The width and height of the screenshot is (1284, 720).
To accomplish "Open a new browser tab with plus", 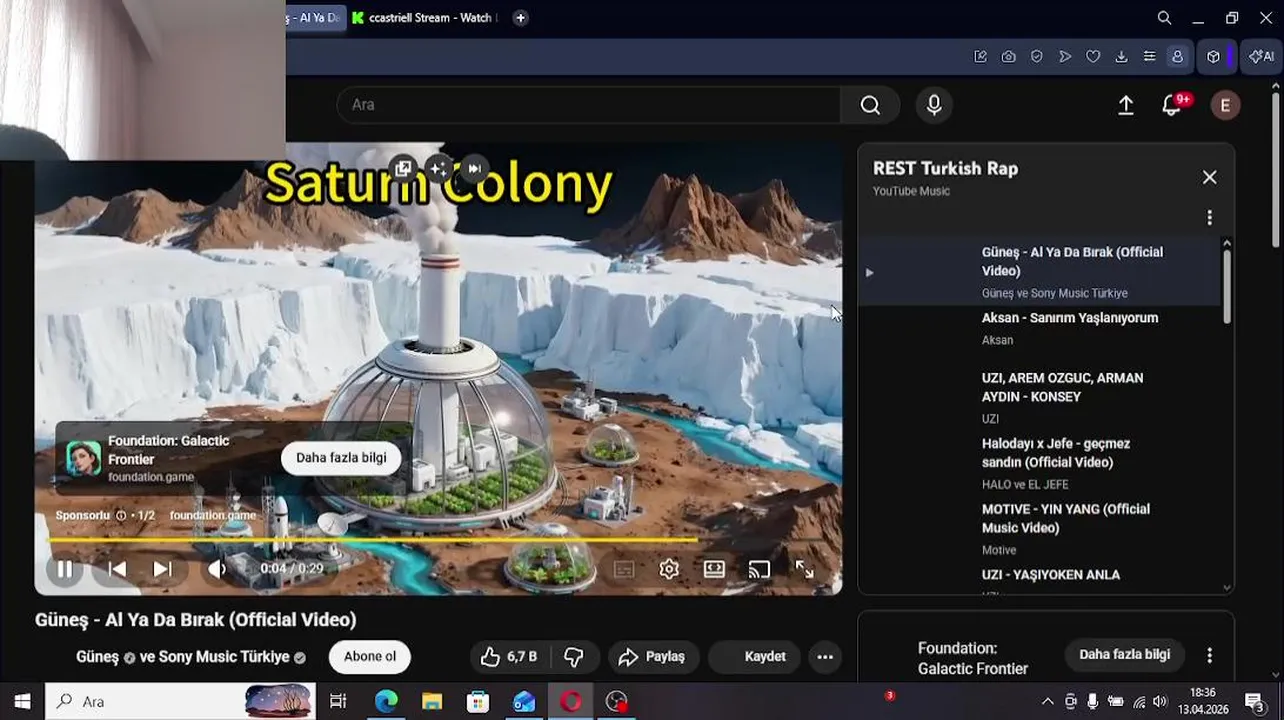I will (520, 18).
